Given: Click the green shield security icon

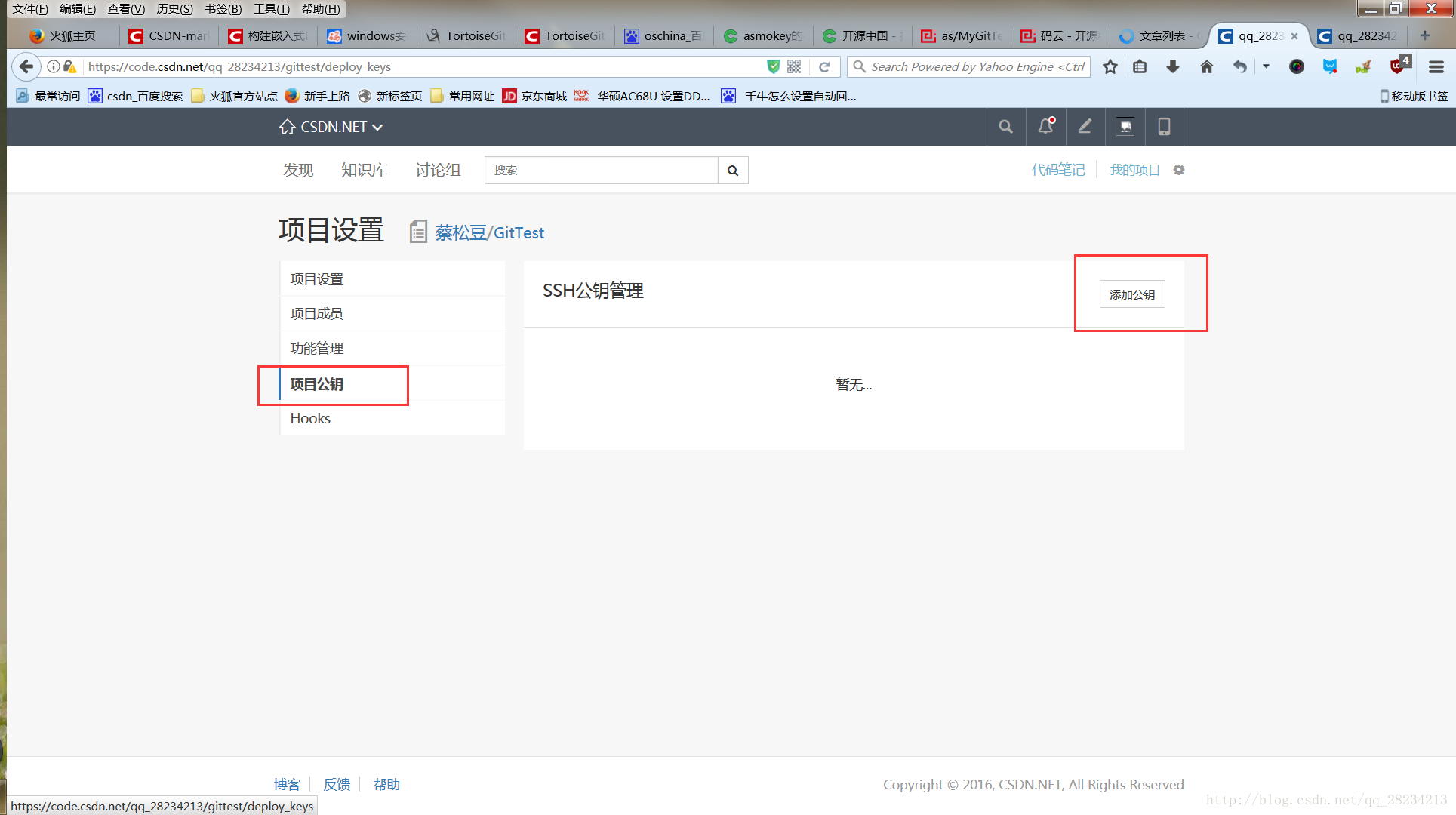Looking at the screenshot, I should pos(773,66).
